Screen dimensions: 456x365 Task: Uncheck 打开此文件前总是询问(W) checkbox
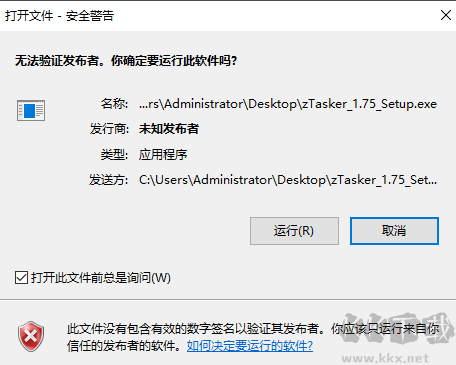point(21,278)
